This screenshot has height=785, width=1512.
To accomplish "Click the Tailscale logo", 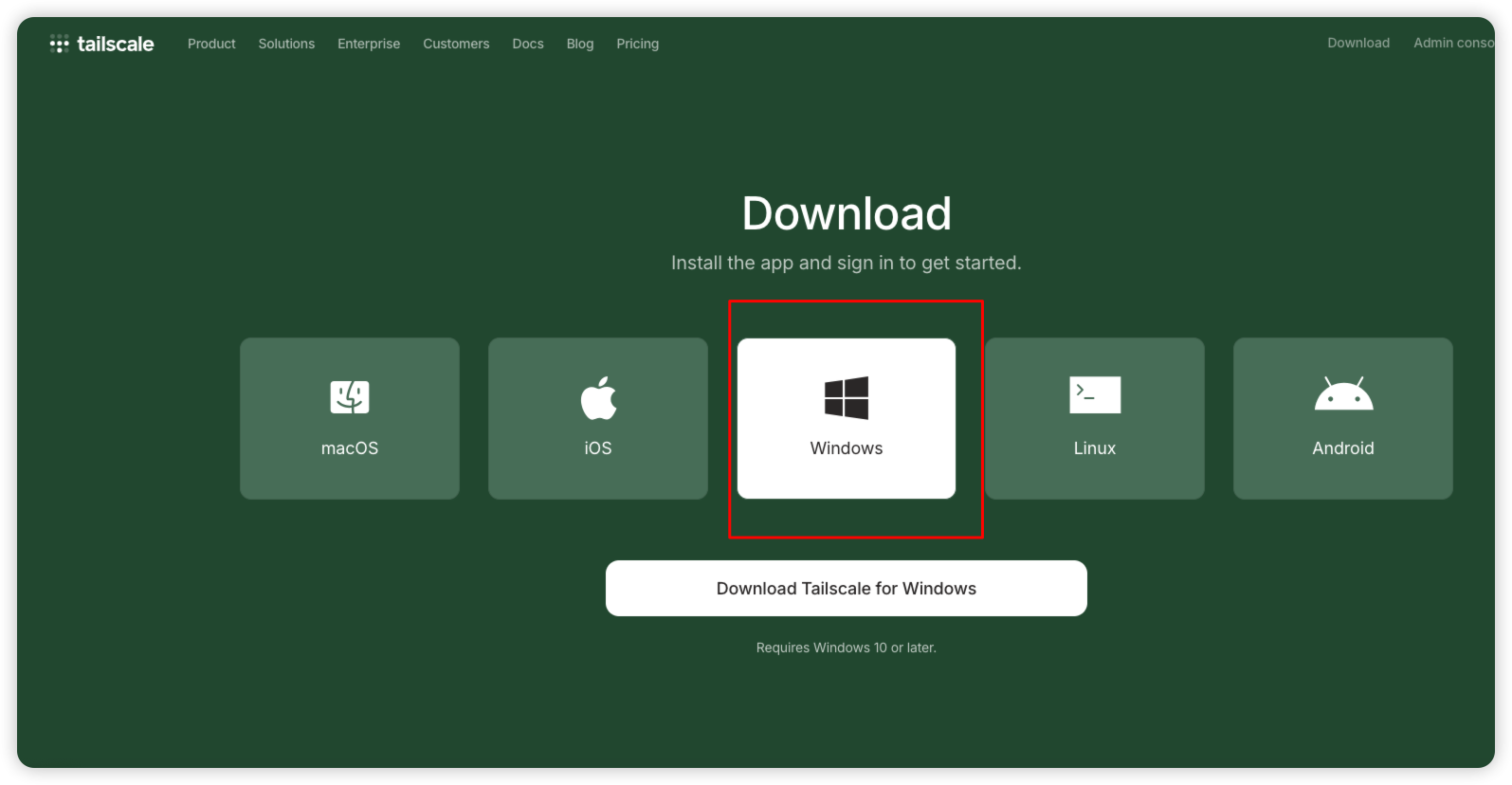I will [101, 44].
